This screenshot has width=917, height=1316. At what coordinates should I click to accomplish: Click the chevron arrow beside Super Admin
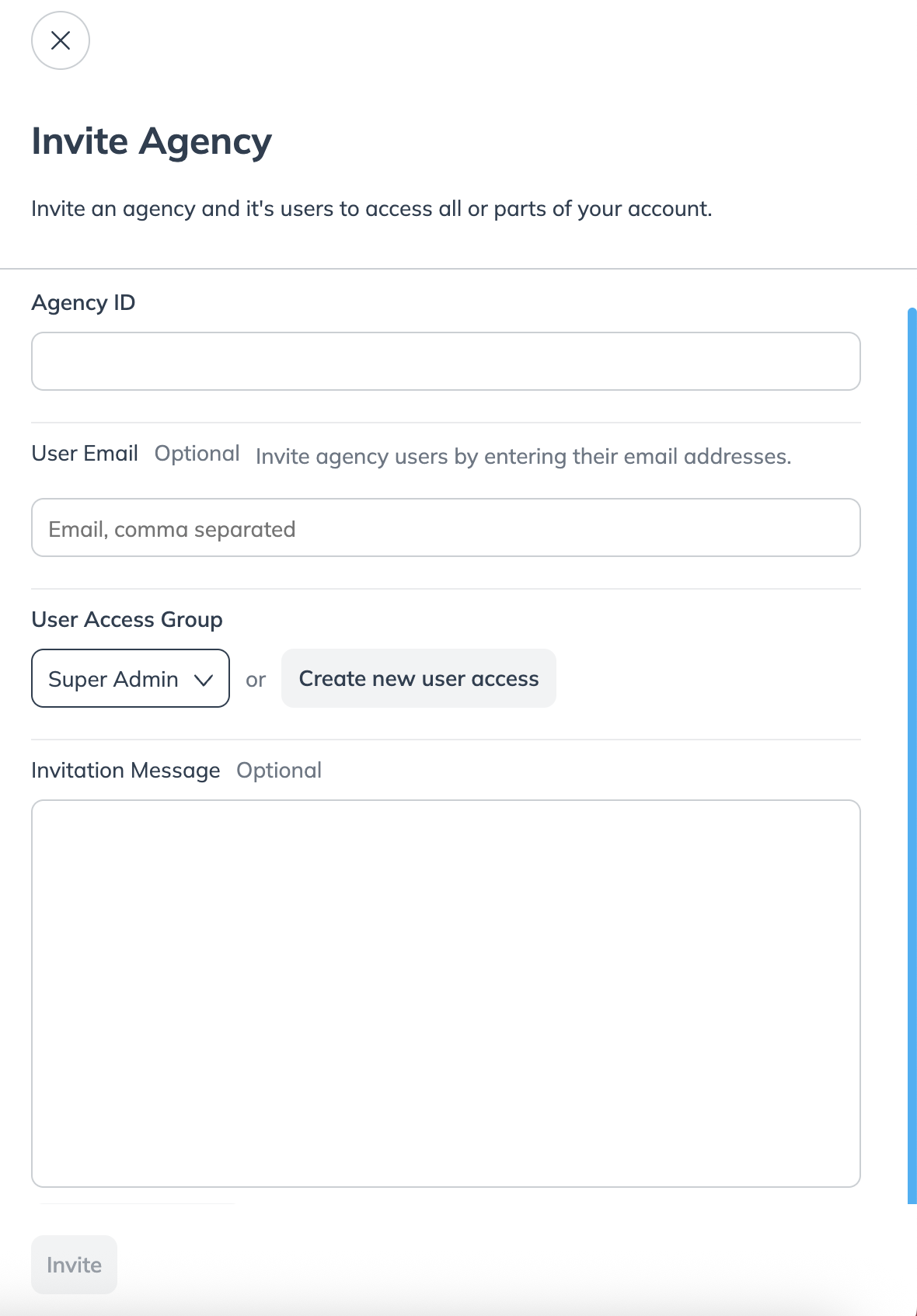tap(204, 681)
